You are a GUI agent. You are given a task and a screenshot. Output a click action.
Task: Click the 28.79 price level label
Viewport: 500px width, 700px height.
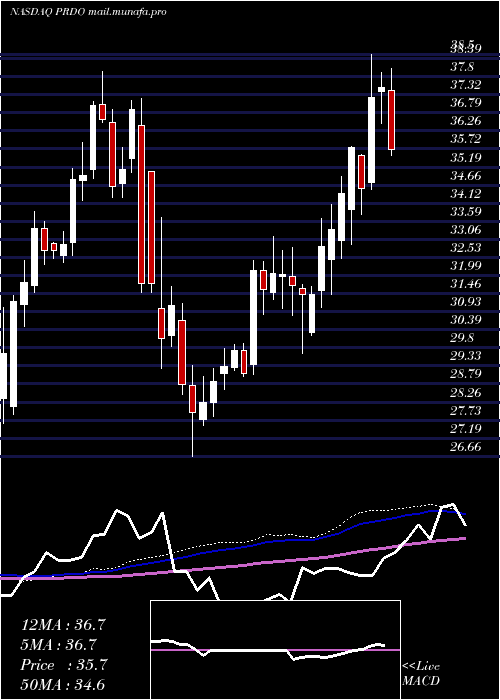click(x=466, y=374)
